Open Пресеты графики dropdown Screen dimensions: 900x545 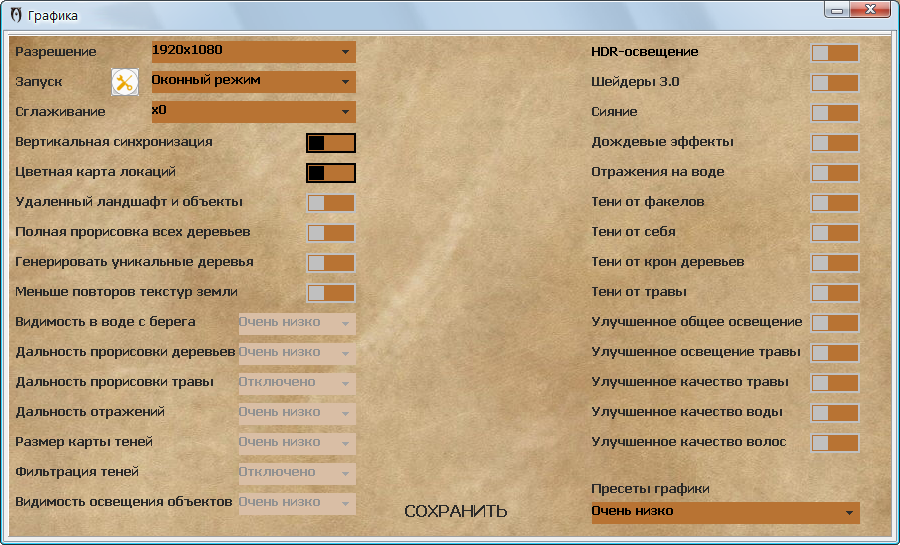click(x=725, y=512)
